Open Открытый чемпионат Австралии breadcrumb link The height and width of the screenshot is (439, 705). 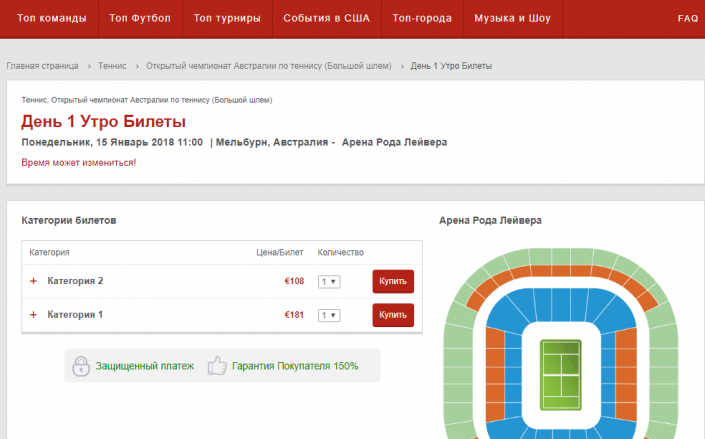click(269, 66)
